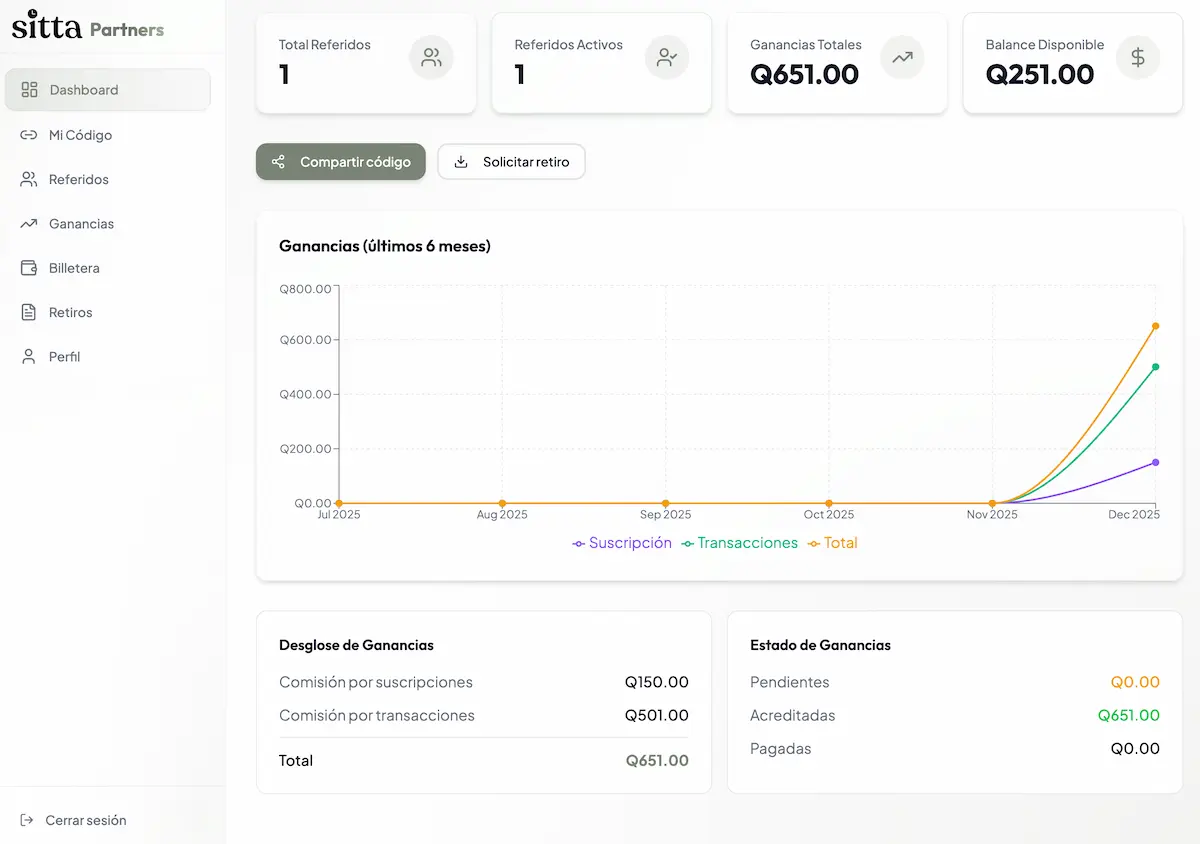Click the users icon in Total Referidos card
1200x844 pixels.
pyautogui.click(x=431, y=58)
